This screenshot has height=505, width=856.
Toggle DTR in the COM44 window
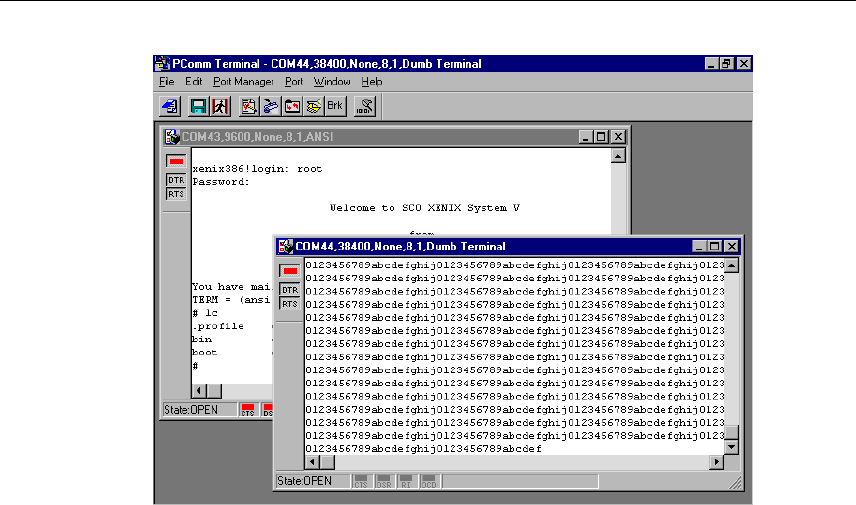pyautogui.click(x=290, y=289)
